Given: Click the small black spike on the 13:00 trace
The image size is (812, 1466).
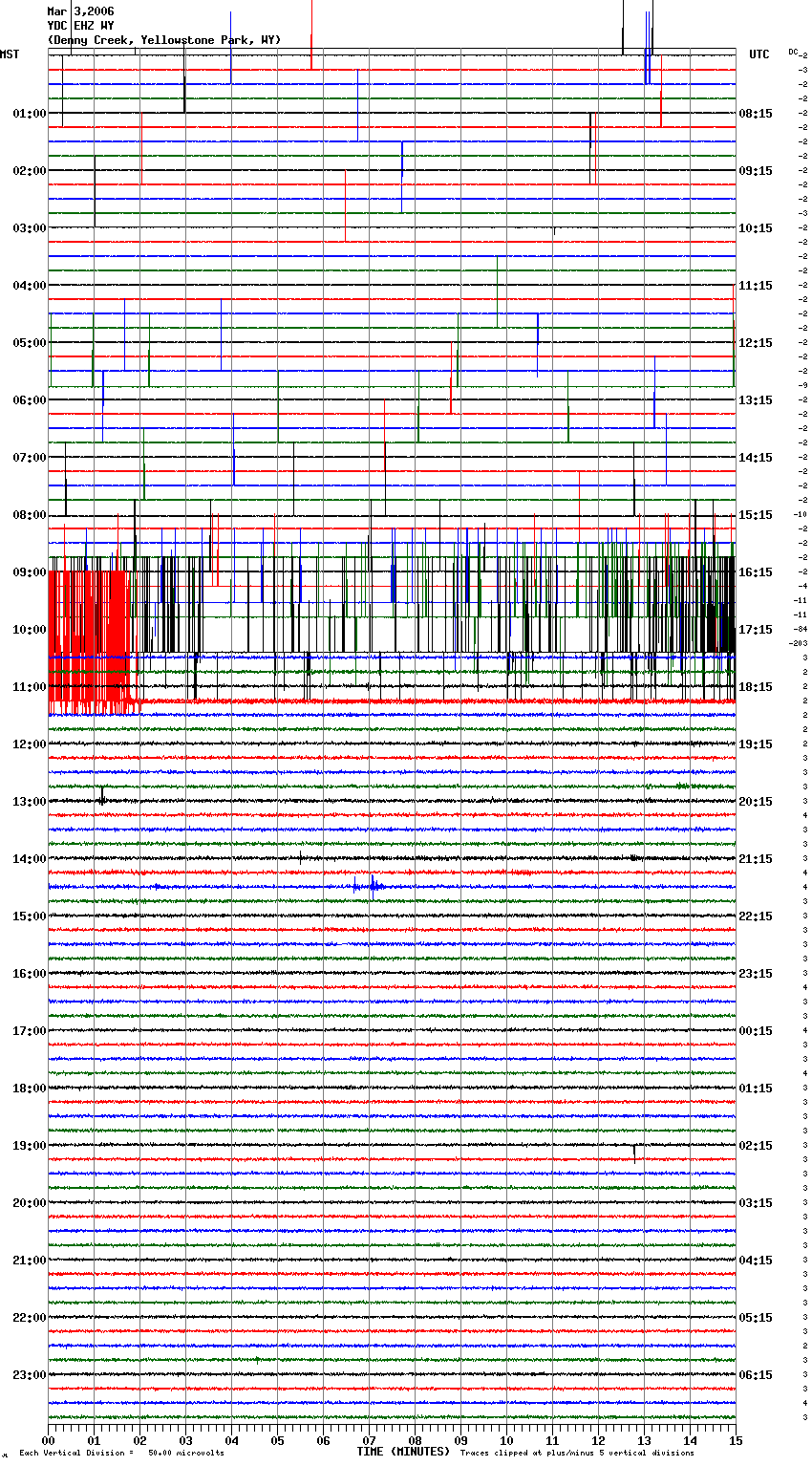Looking at the screenshot, I should pos(102,797).
